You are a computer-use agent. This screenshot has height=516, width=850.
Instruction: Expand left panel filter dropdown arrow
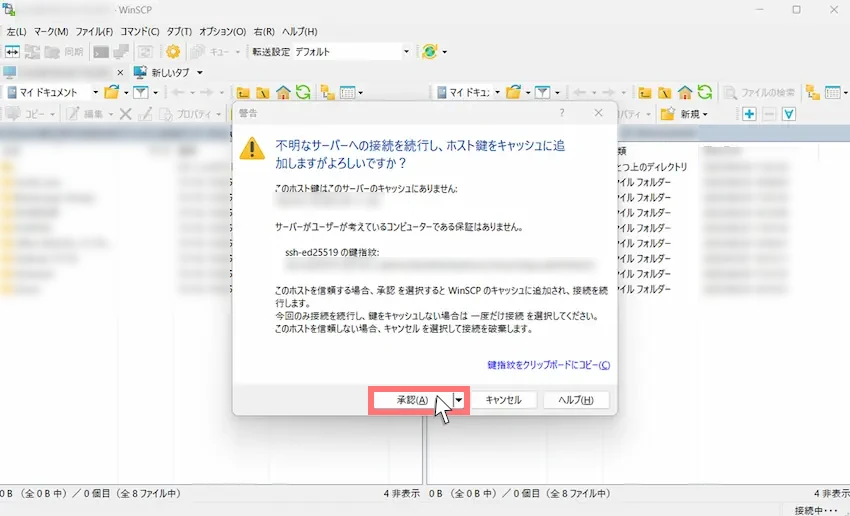(155, 93)
